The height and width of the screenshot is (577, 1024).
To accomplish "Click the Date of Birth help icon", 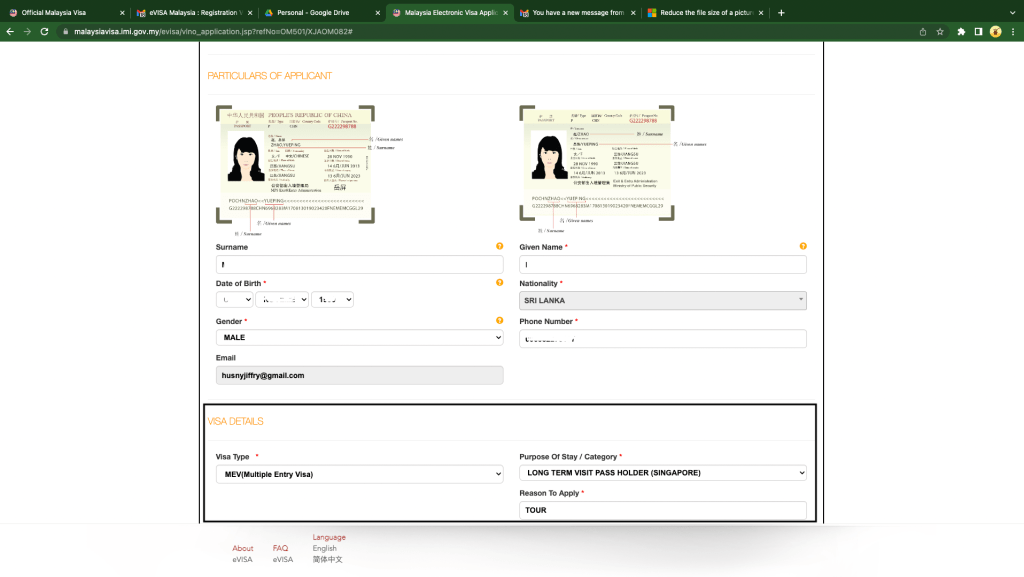I will point(500,283).
